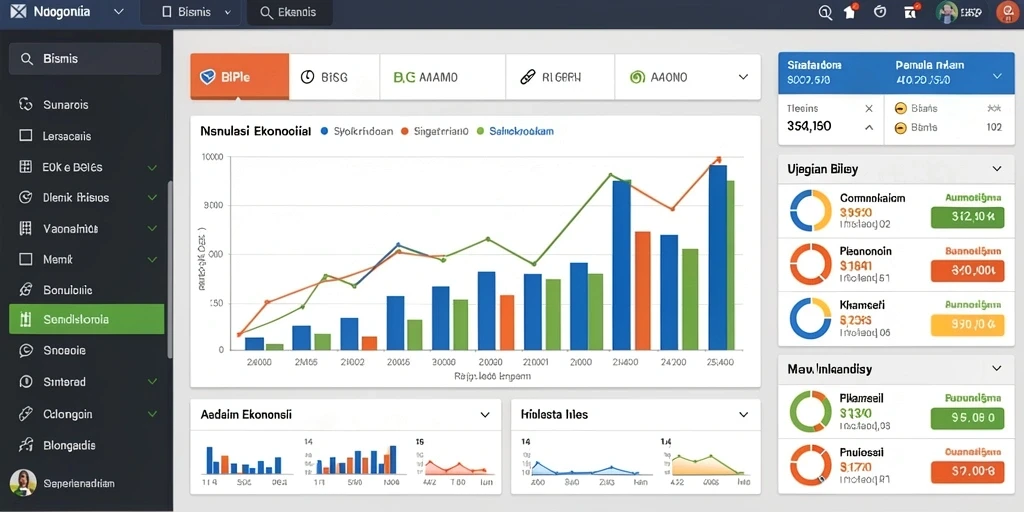1024x512 pixels.
Task: Click the yellow $90,/0 K amount badge
Action: click(x=967, y=324)
